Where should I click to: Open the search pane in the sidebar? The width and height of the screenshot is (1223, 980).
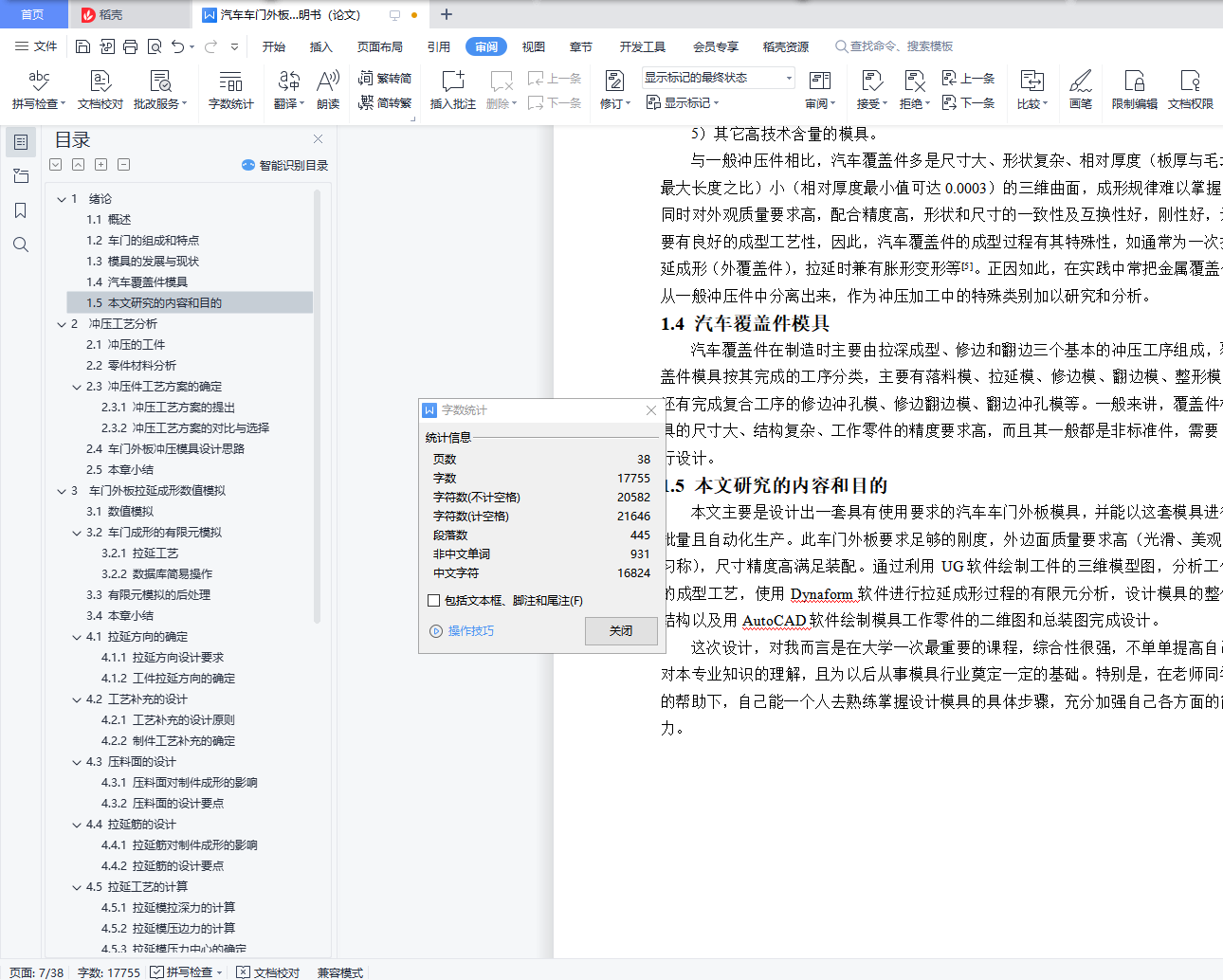tap(21, 245)
